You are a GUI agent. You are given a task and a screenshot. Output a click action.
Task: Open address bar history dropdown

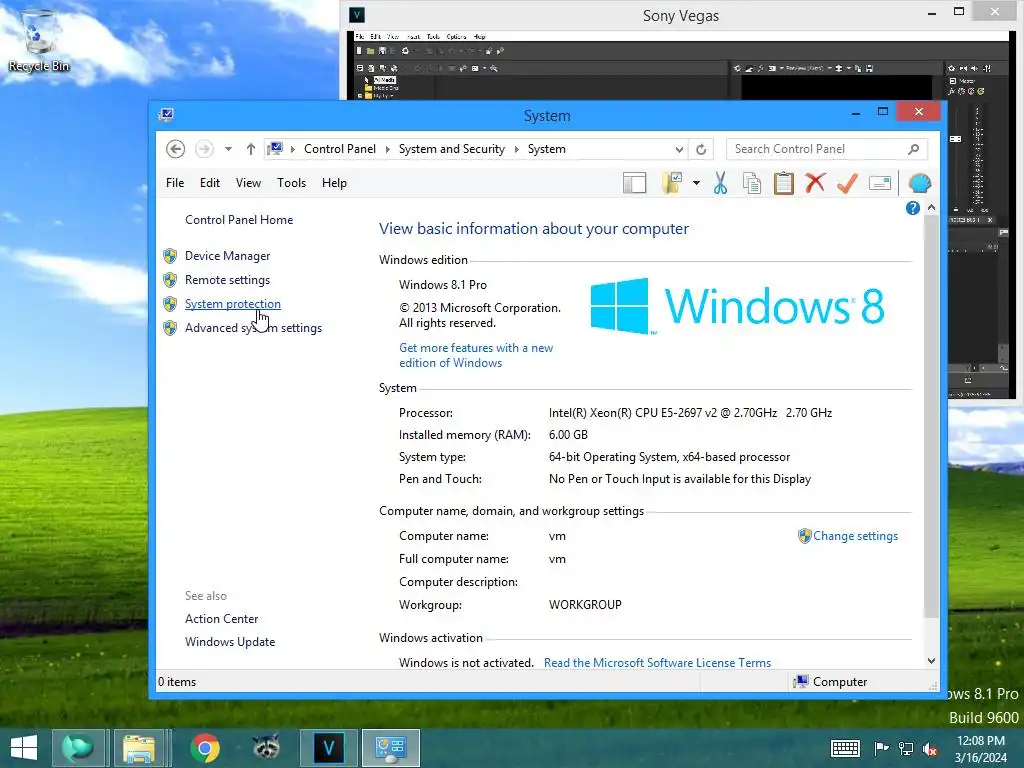679,149
